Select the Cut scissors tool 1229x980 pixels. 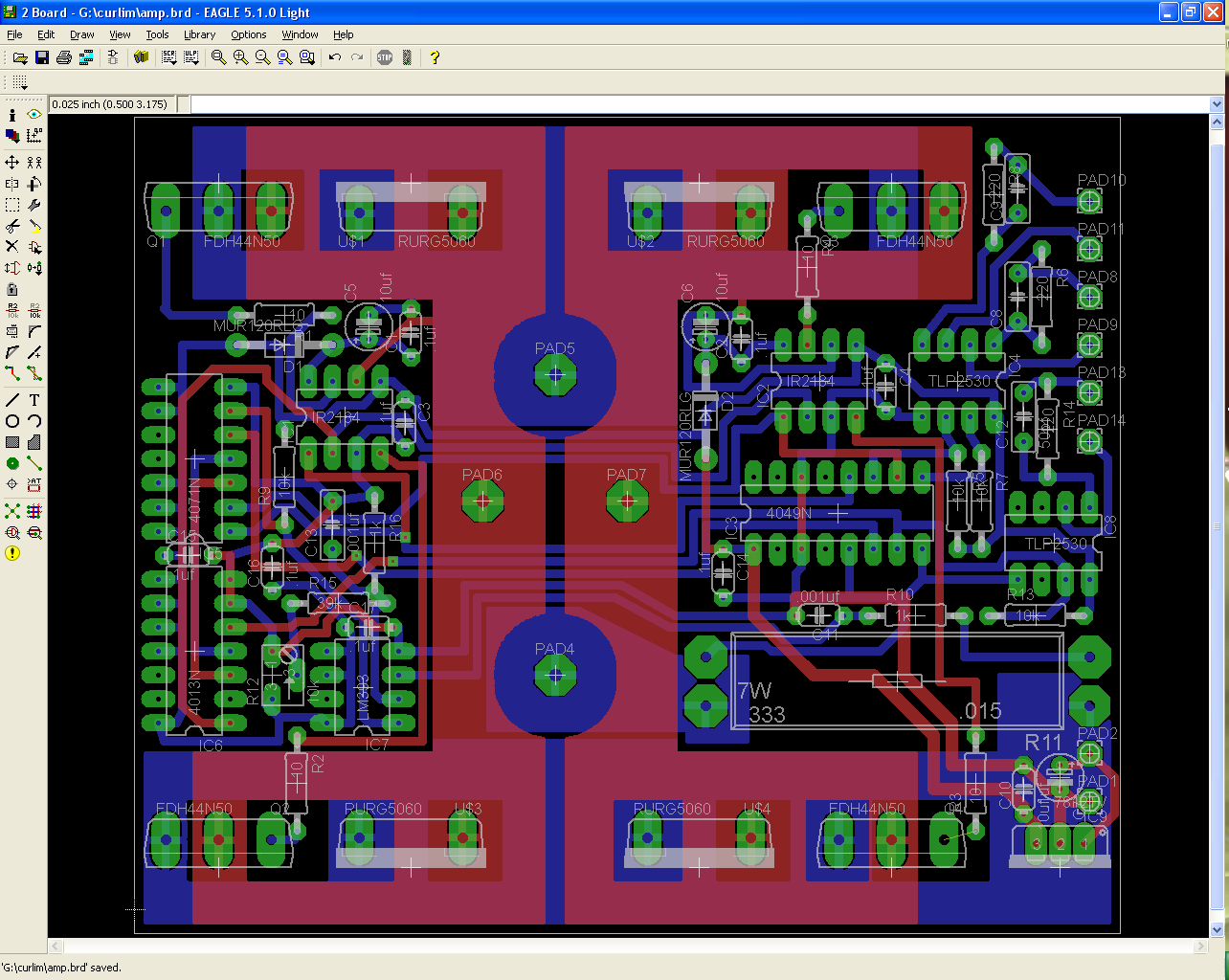(x=12, y=226)
